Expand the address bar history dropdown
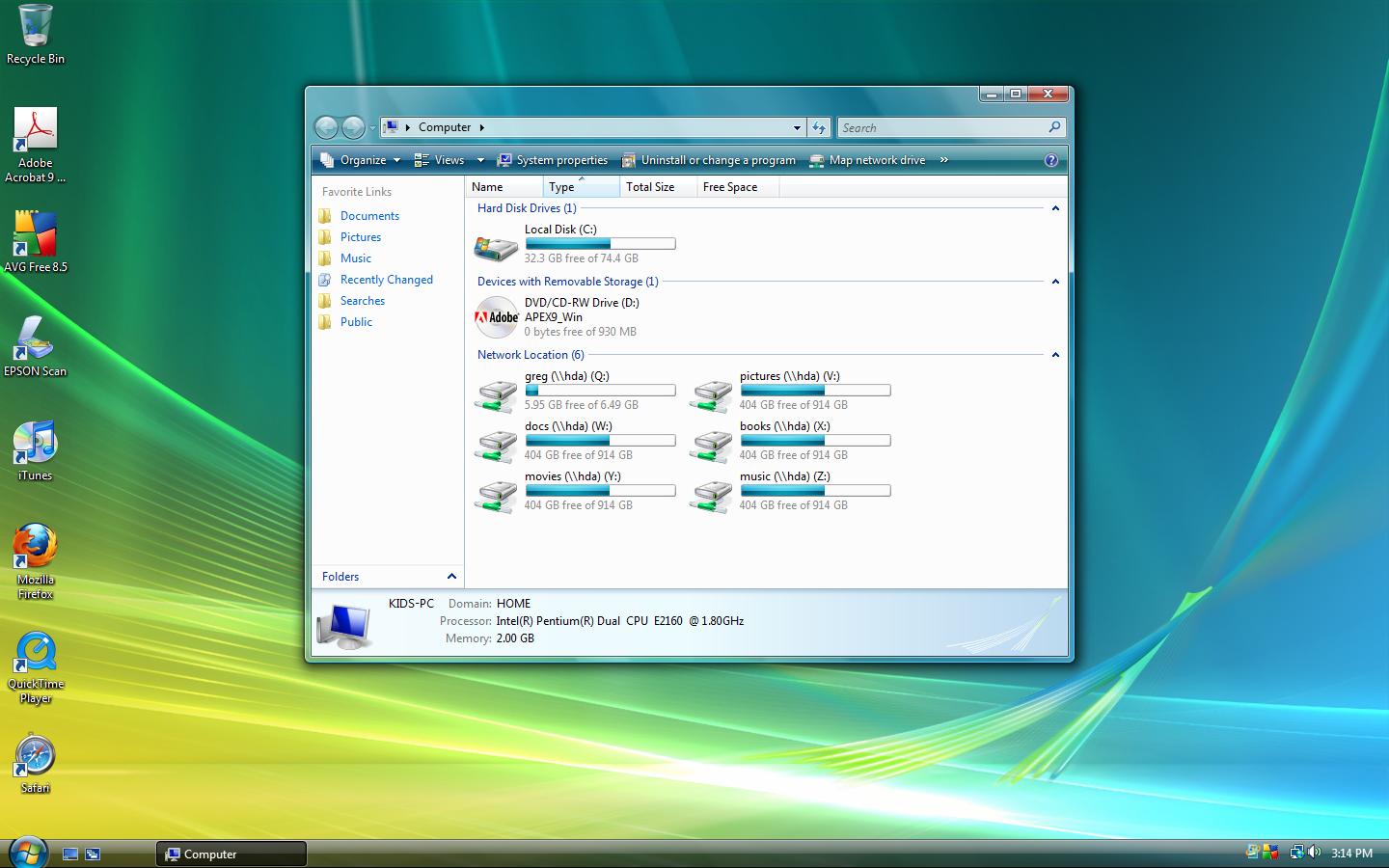This screenshot has height=868, width=1389. pos(797,127)
